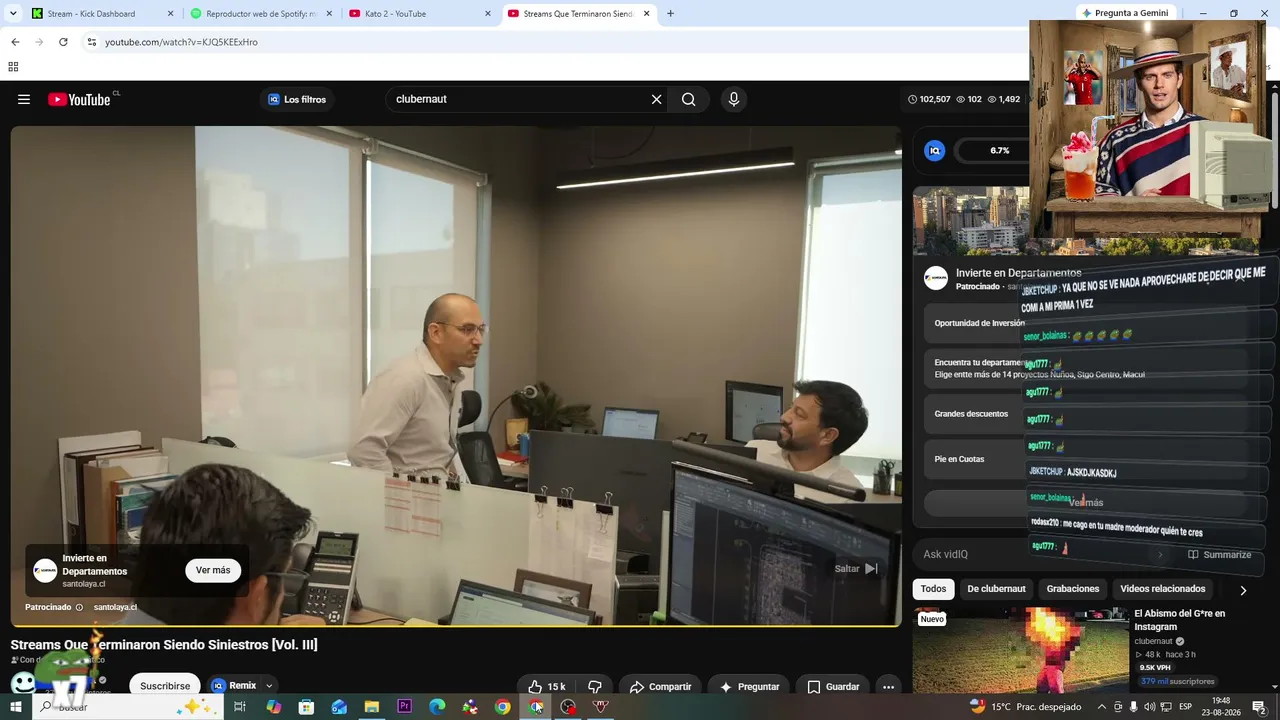Show hidden system tray icons
Viewport: 1280px width, 720px height.
1101,707
